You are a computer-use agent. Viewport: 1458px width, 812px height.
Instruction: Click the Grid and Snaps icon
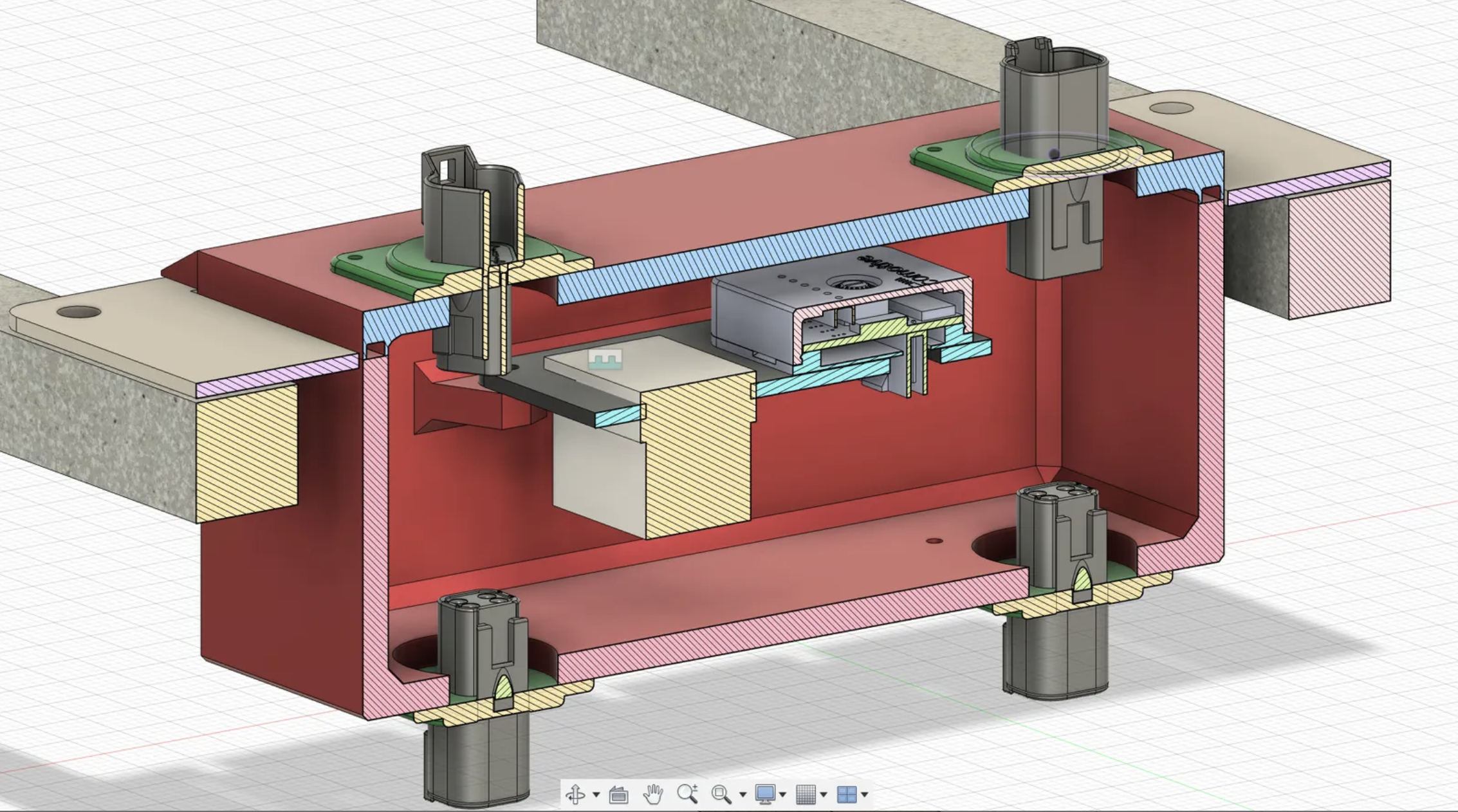tap(806, 795)
